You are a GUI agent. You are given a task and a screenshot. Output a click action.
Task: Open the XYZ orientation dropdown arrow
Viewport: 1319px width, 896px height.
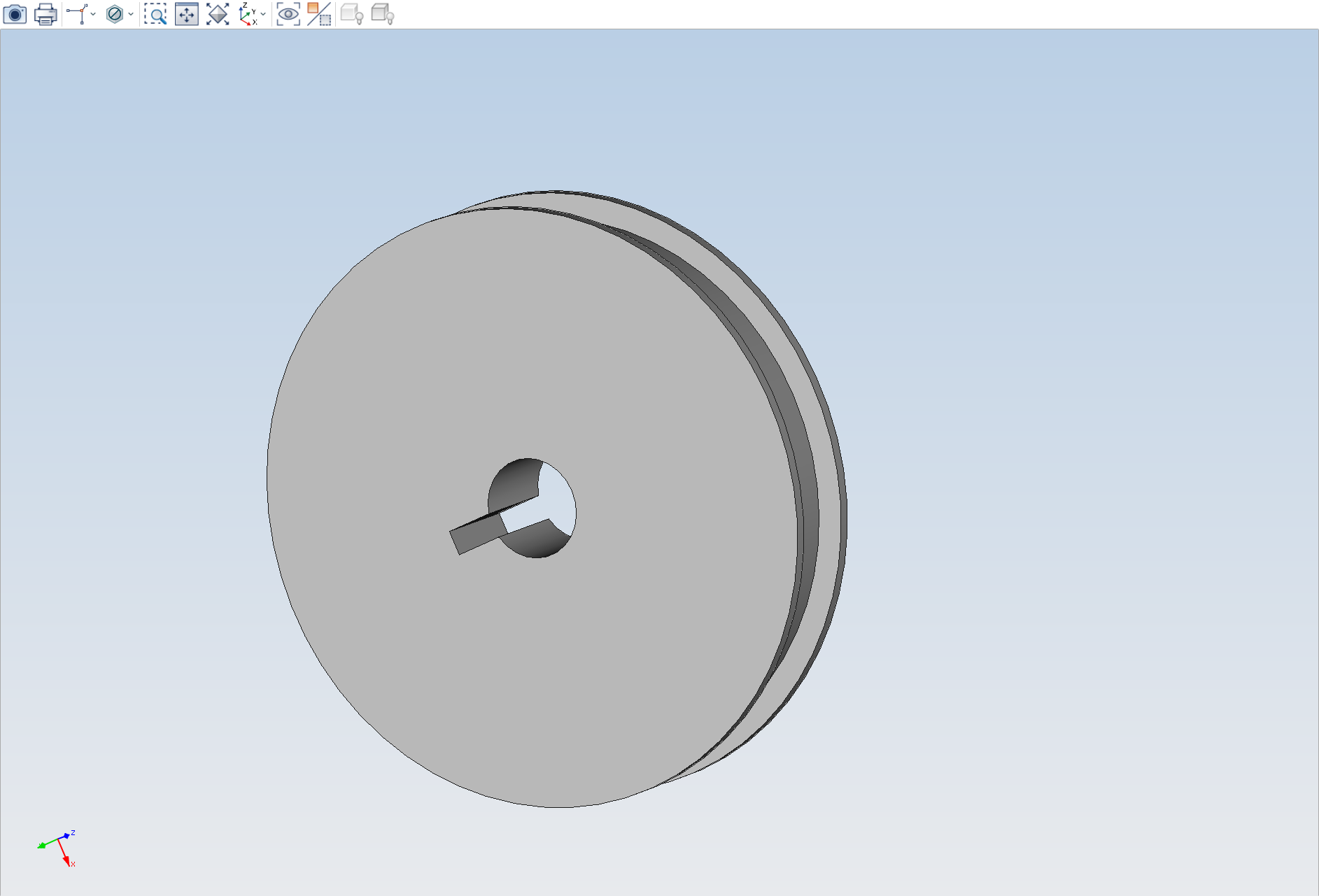(x=263, y=14)
